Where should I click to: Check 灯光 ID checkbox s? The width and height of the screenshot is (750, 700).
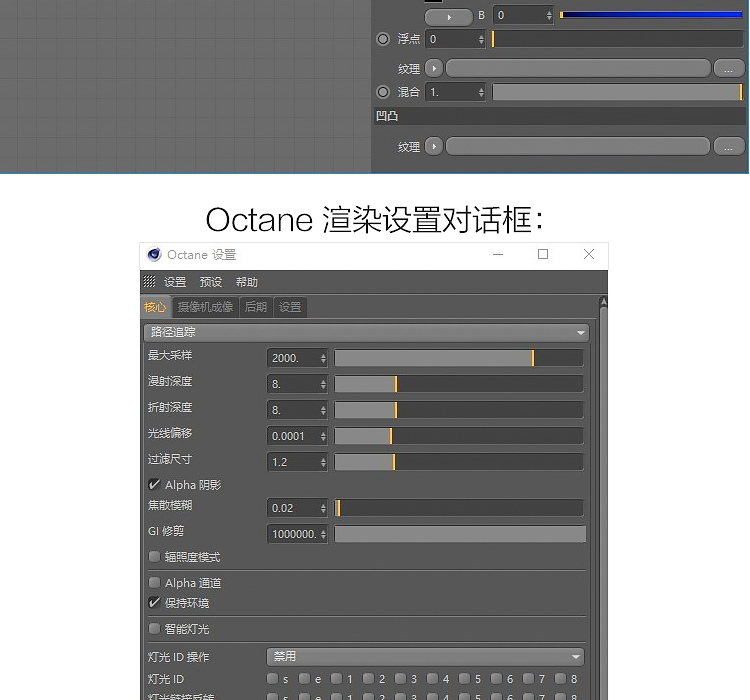click(272, 678)
